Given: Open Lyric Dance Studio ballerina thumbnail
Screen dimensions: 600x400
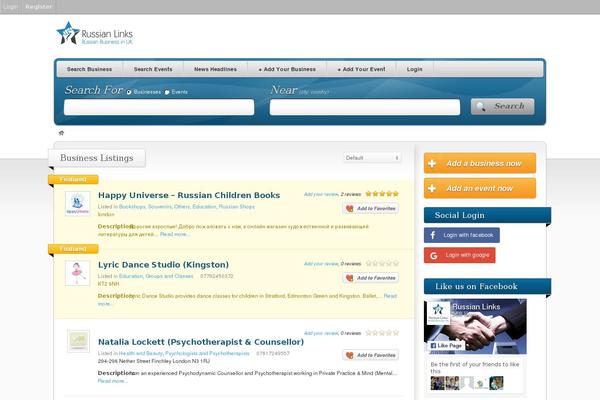Looking at the screenshot, I should pyautogui.click(x=78, y=273).
